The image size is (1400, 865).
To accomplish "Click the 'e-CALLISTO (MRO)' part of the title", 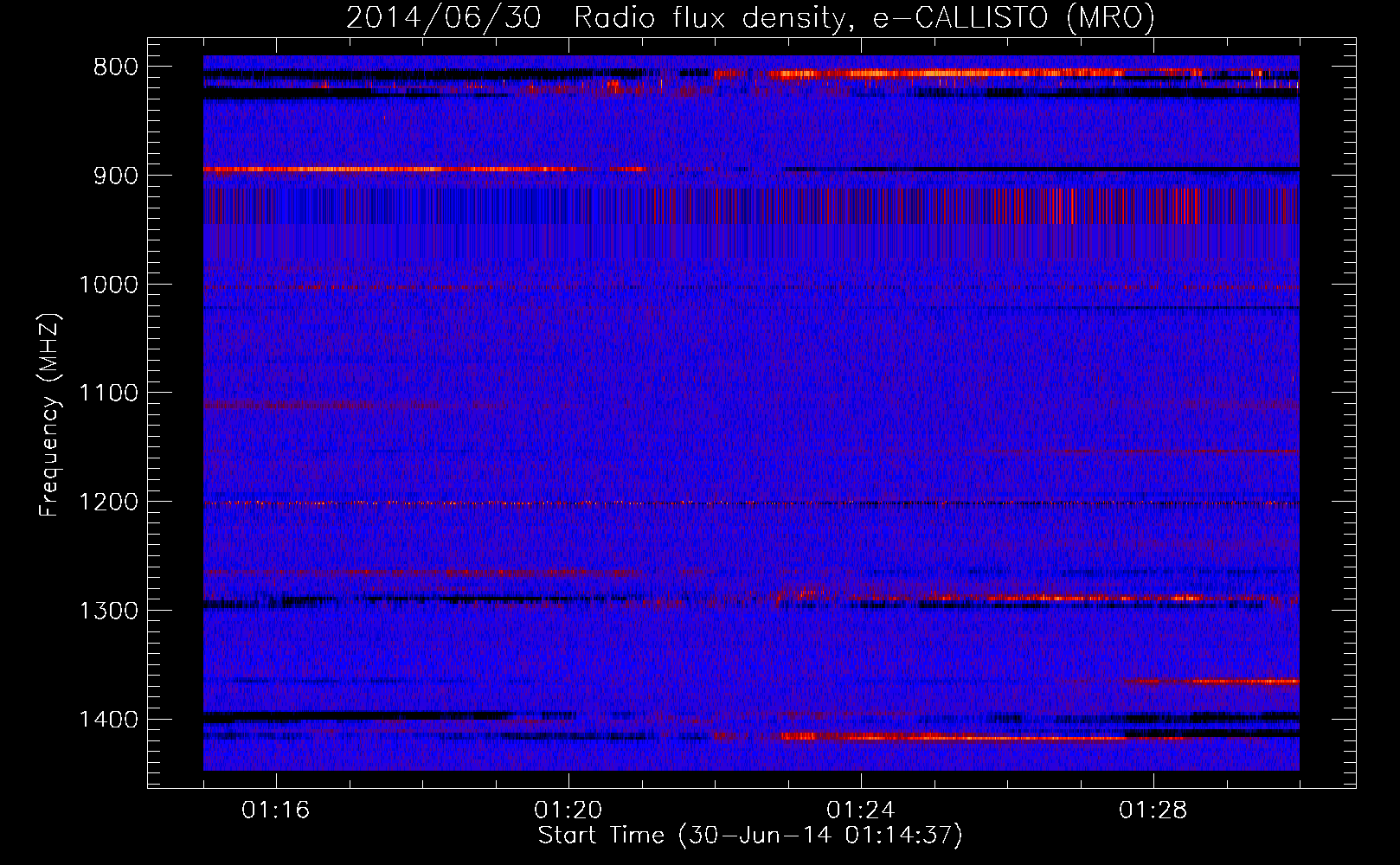I will (x=1014, y=17).
